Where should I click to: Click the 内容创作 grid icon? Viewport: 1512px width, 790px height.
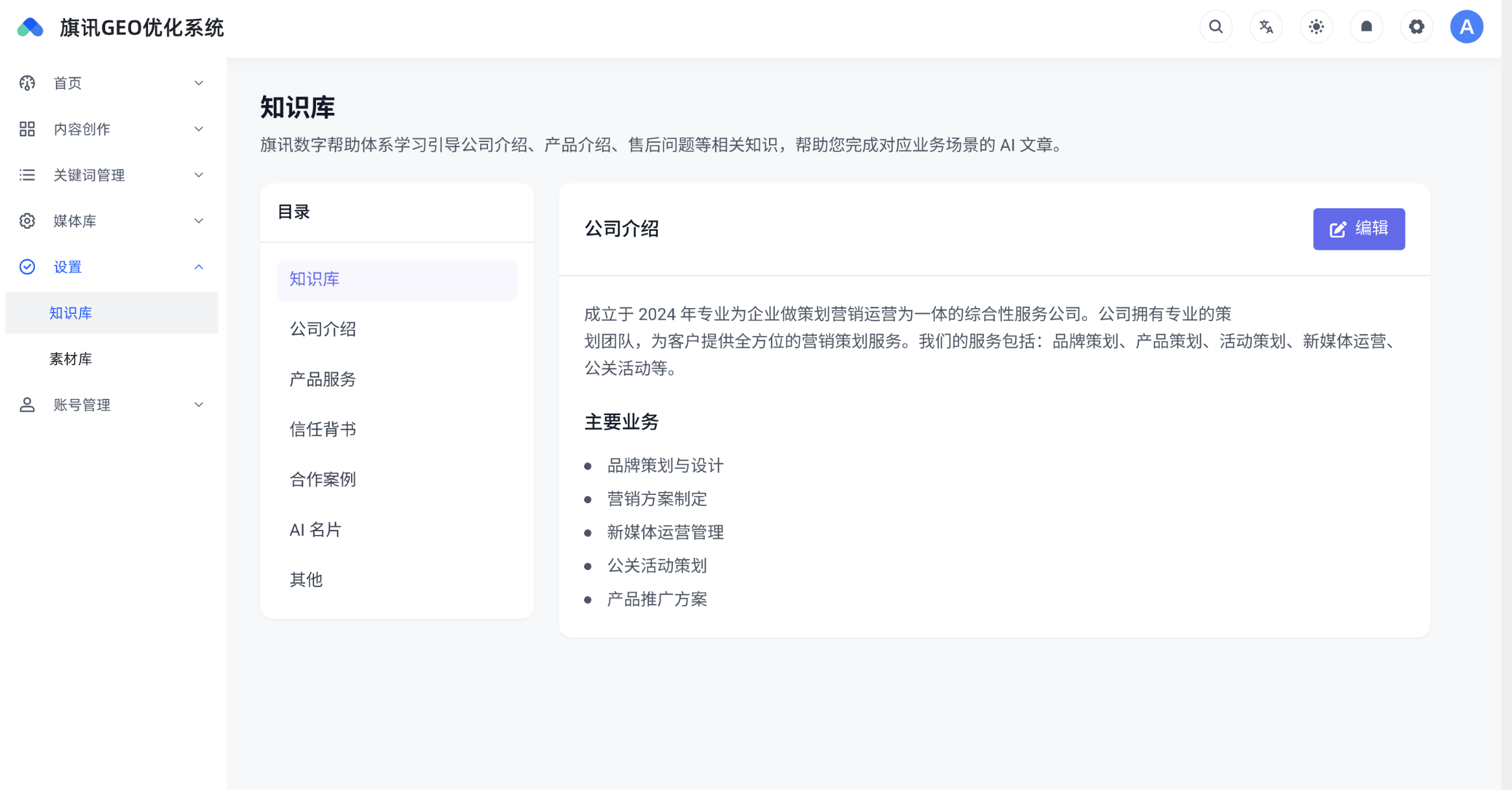27,129
